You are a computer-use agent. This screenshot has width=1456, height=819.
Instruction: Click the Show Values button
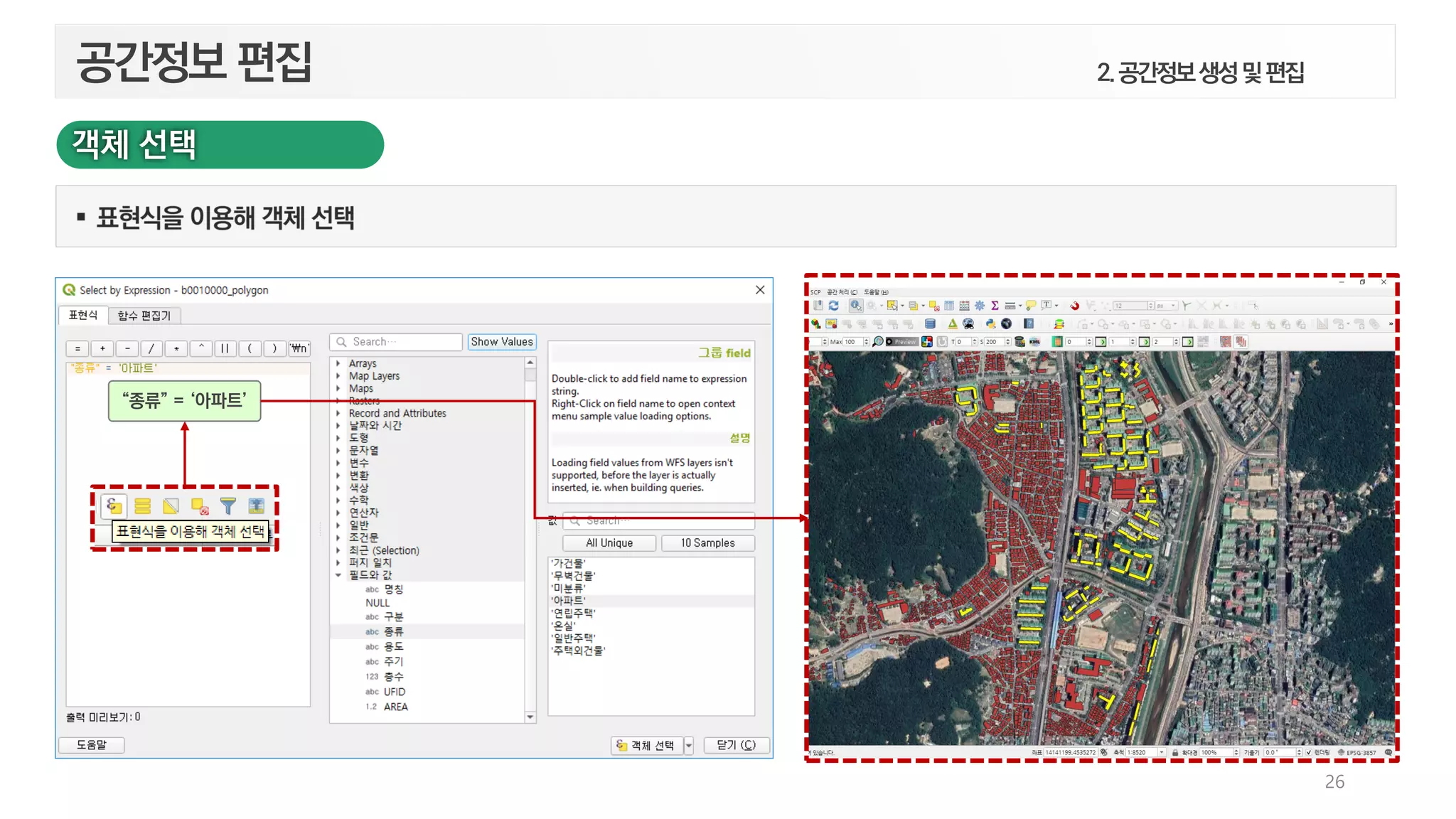pyautogui.click(x=501, y=342)
